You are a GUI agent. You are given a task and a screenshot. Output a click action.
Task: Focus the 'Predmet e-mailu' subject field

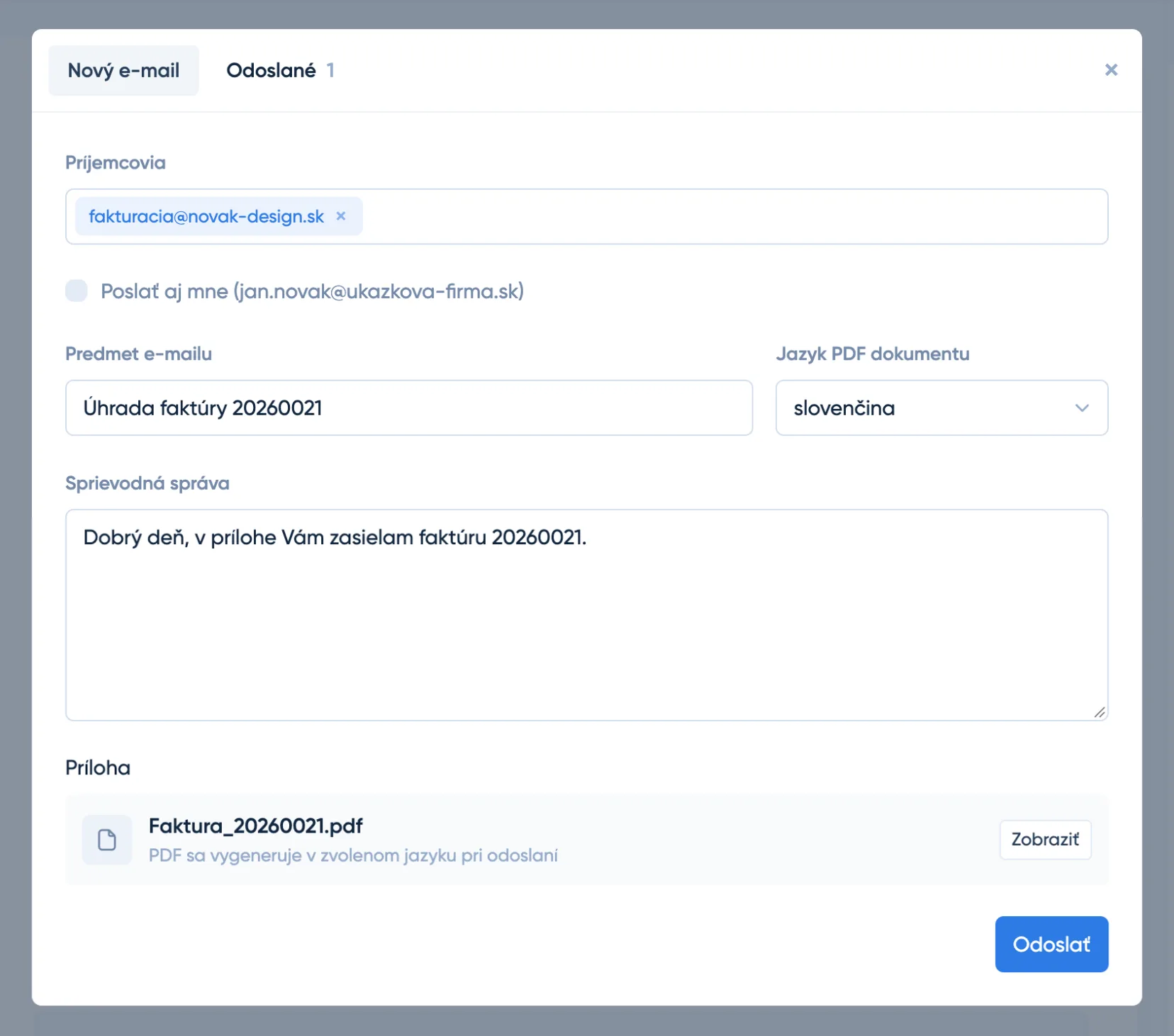409,407
